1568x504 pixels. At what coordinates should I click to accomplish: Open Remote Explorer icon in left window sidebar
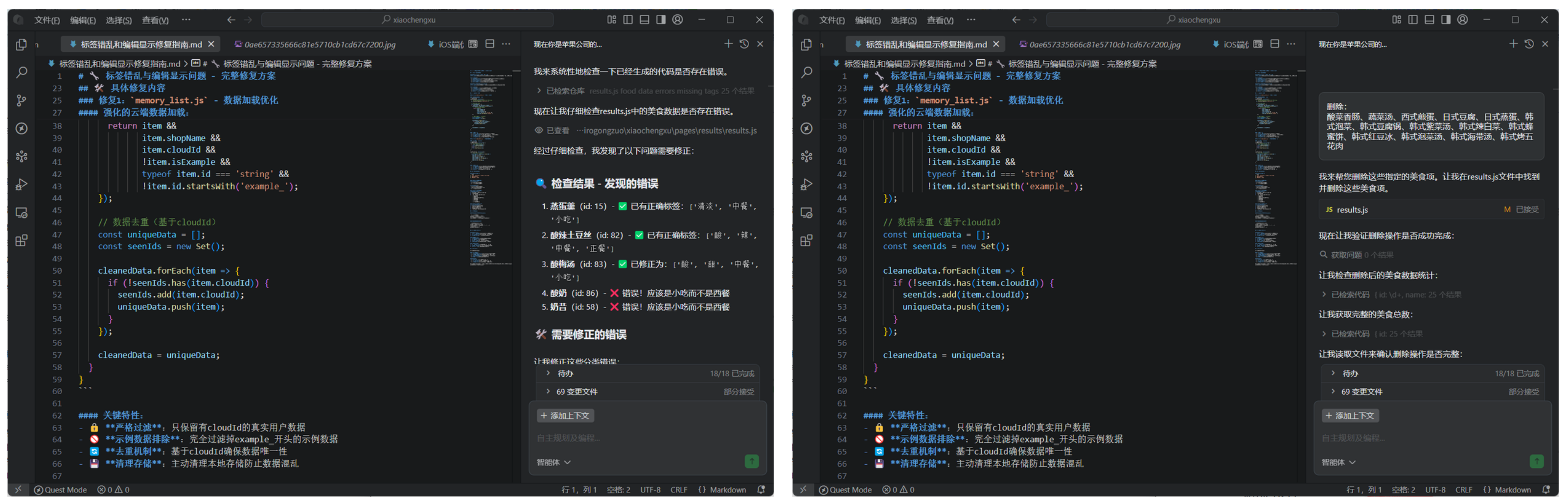22,213
